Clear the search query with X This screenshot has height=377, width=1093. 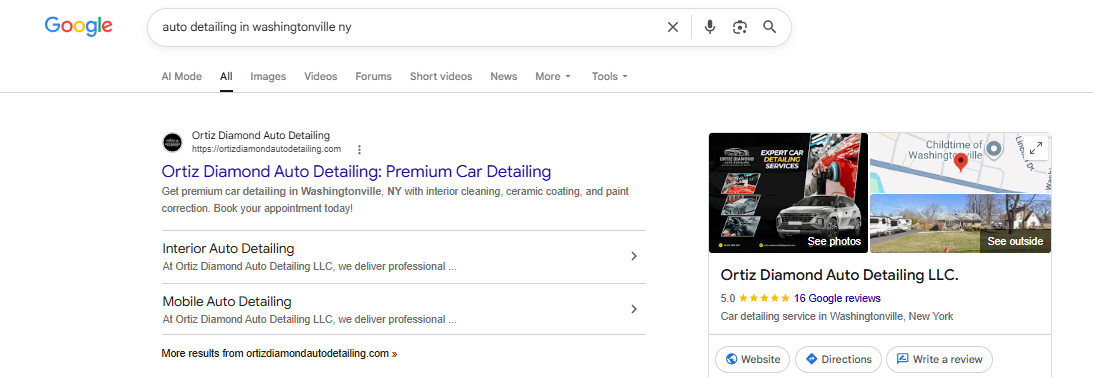(x=673, y=27)
